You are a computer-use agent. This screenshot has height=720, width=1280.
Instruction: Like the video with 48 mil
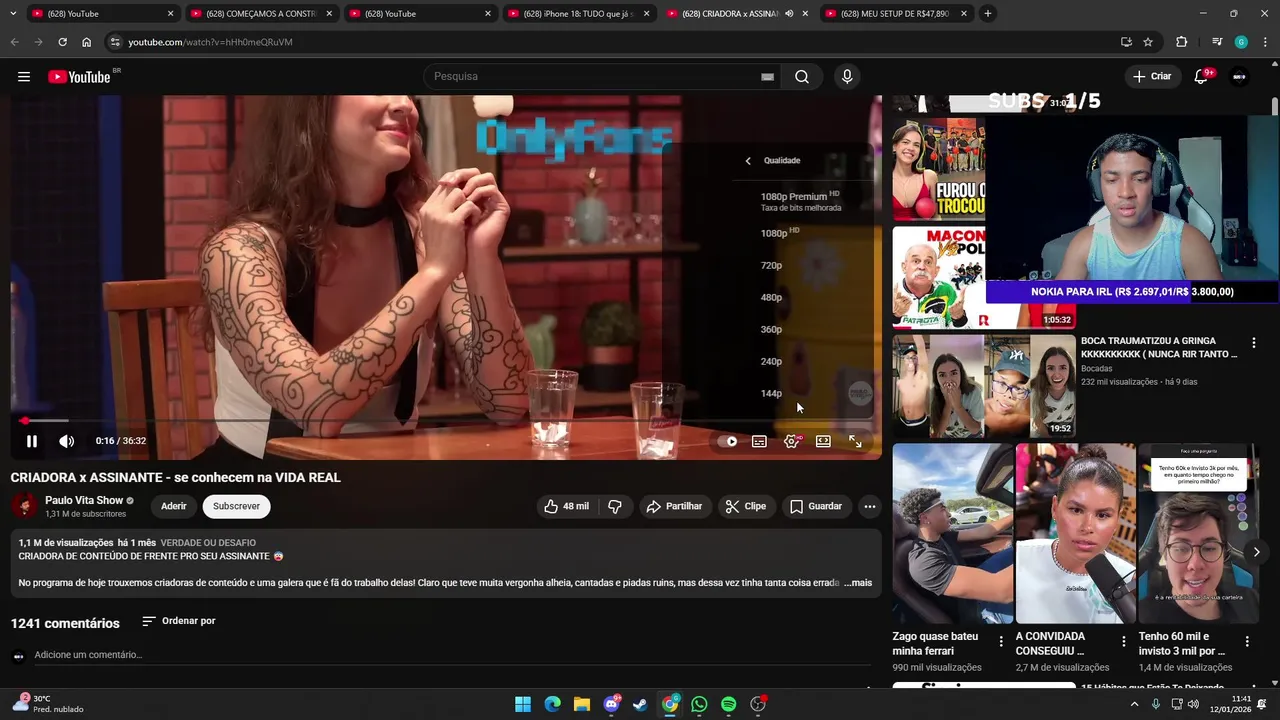(566, 507)
